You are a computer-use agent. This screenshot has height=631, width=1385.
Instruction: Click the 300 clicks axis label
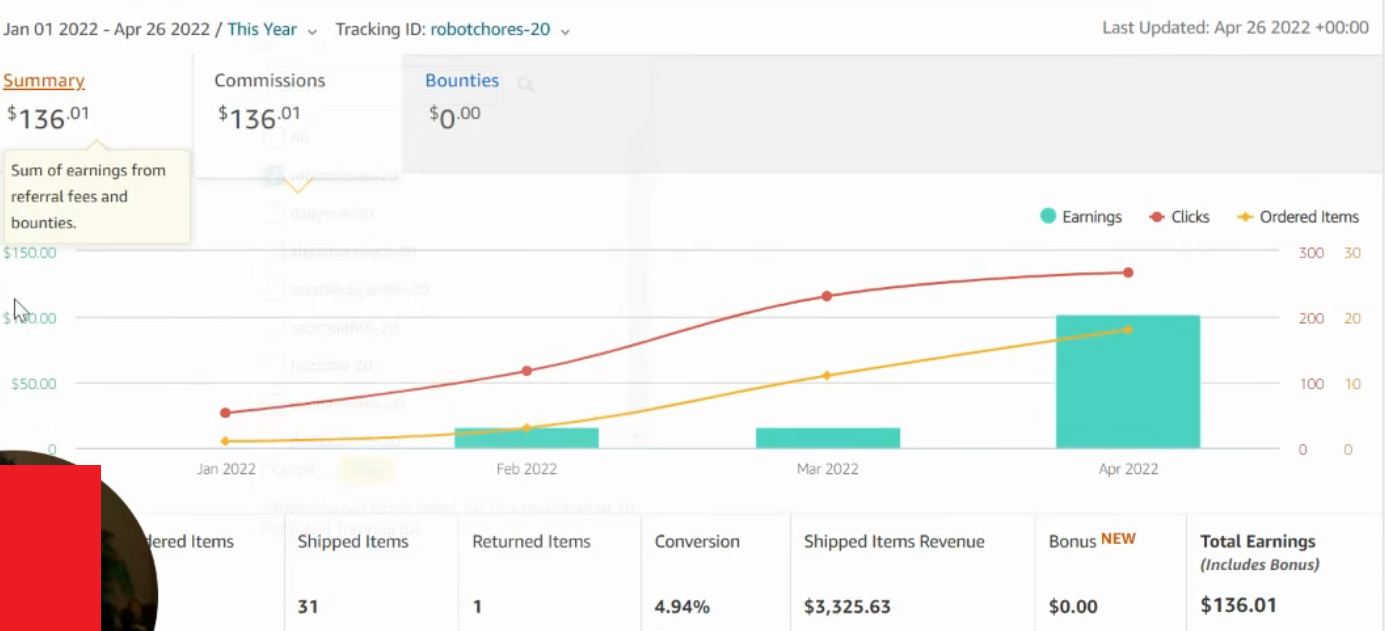tap(1311, 253)
